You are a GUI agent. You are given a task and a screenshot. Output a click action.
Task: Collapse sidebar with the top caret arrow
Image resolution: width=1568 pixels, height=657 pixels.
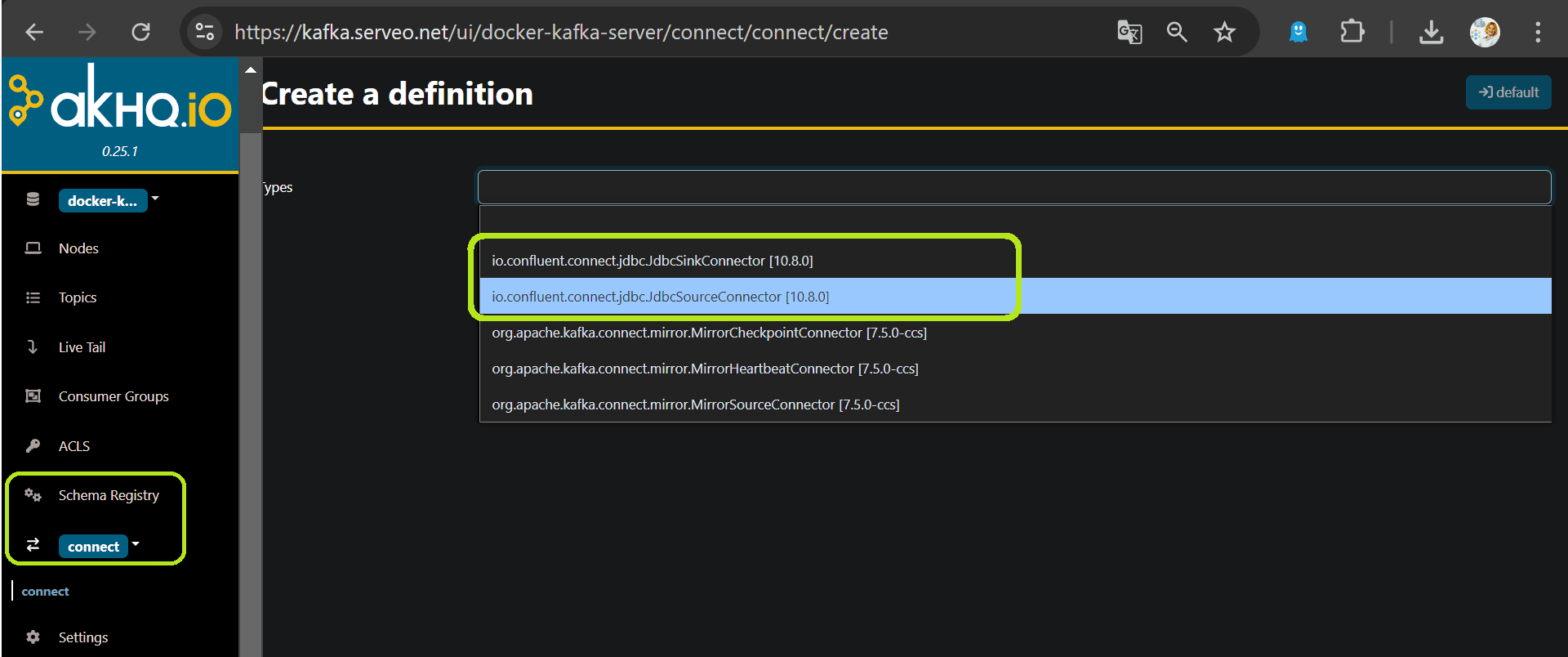[x=251, y=70]
